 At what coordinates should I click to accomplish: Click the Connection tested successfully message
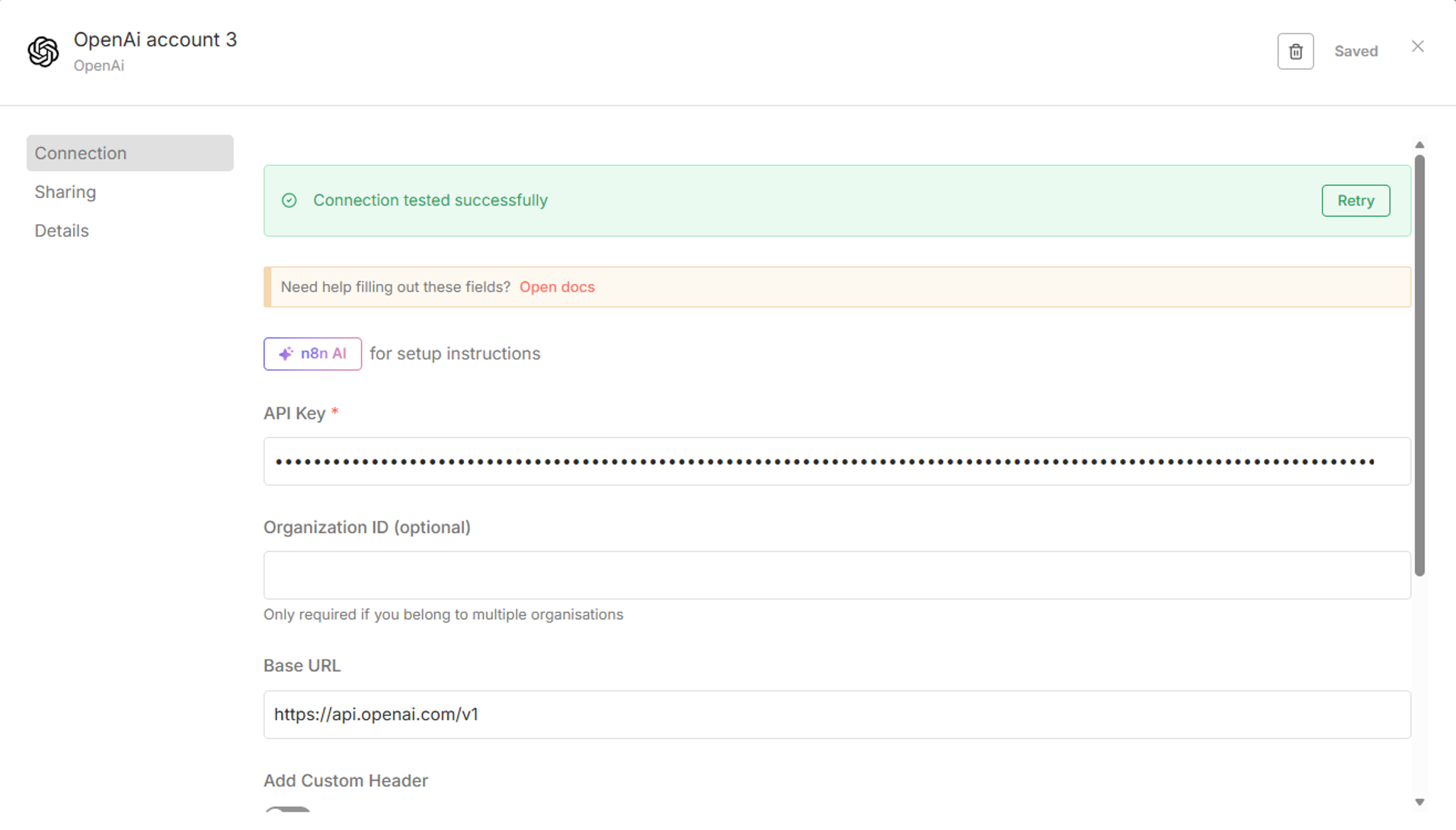(430, 200)
